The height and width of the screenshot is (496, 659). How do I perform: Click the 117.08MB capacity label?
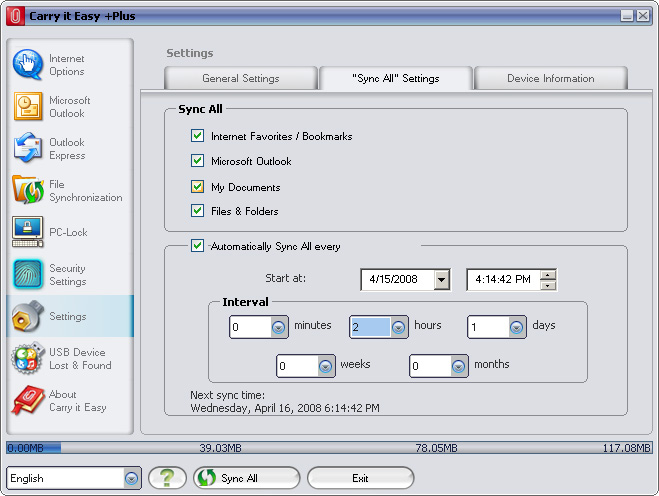pyautogui.click(x=626, y=448)
